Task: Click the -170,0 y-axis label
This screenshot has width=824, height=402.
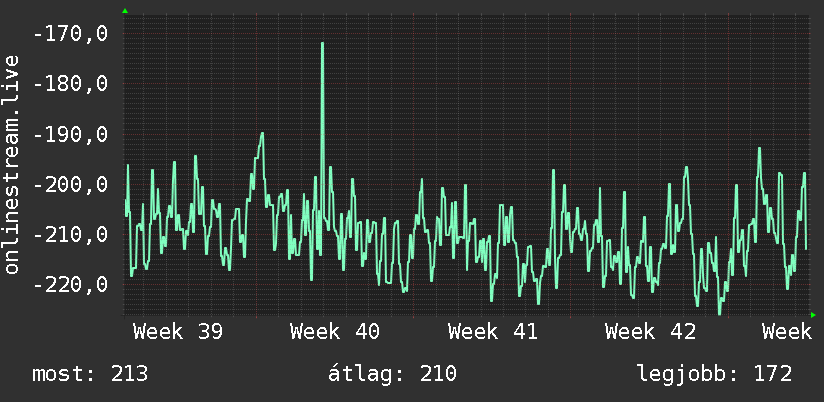Action: click(70, 34)
